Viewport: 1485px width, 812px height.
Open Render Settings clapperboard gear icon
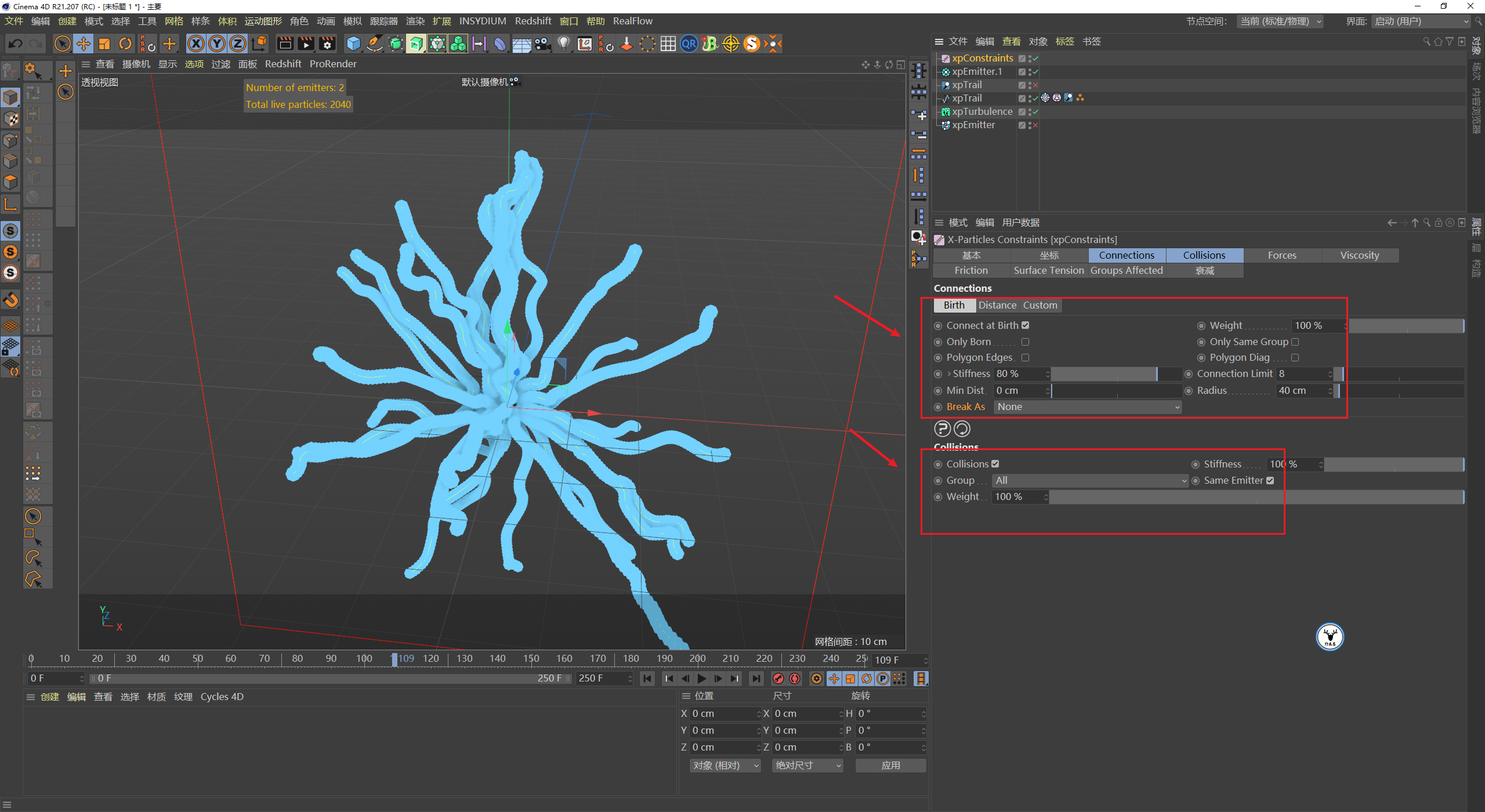[327, 43]
